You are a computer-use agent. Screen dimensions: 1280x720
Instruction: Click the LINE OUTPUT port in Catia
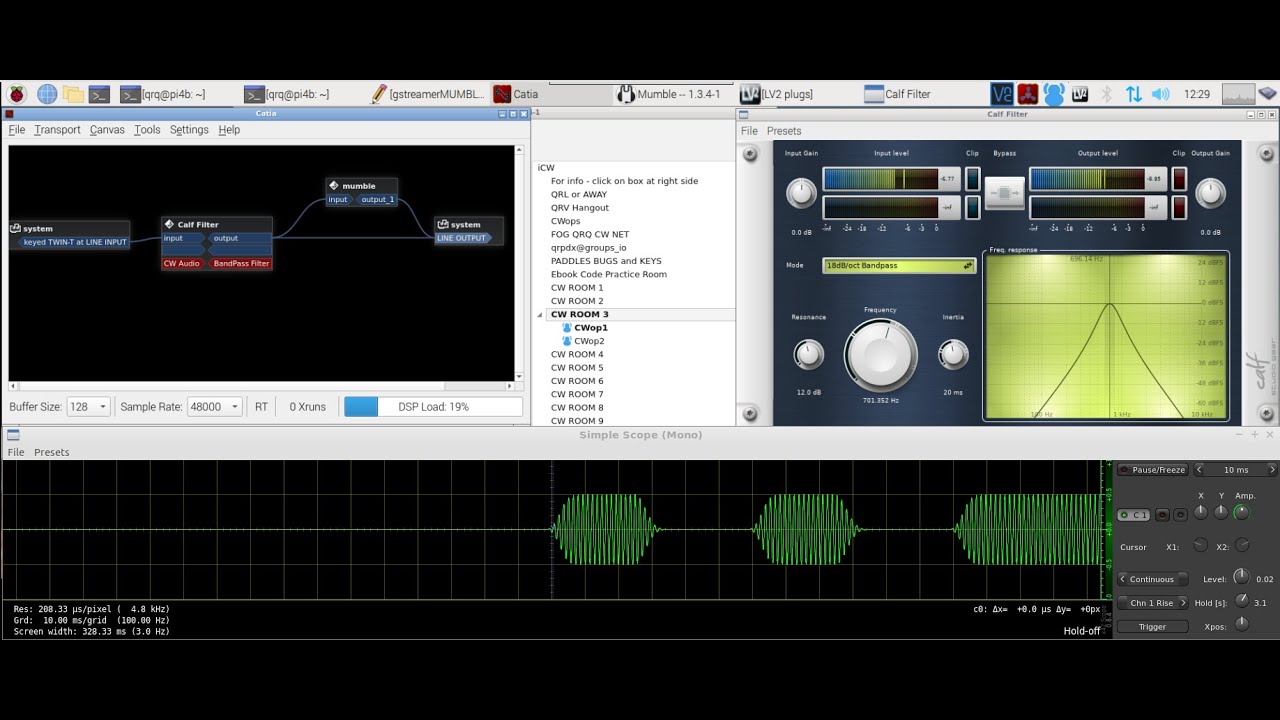click(461, 238)
